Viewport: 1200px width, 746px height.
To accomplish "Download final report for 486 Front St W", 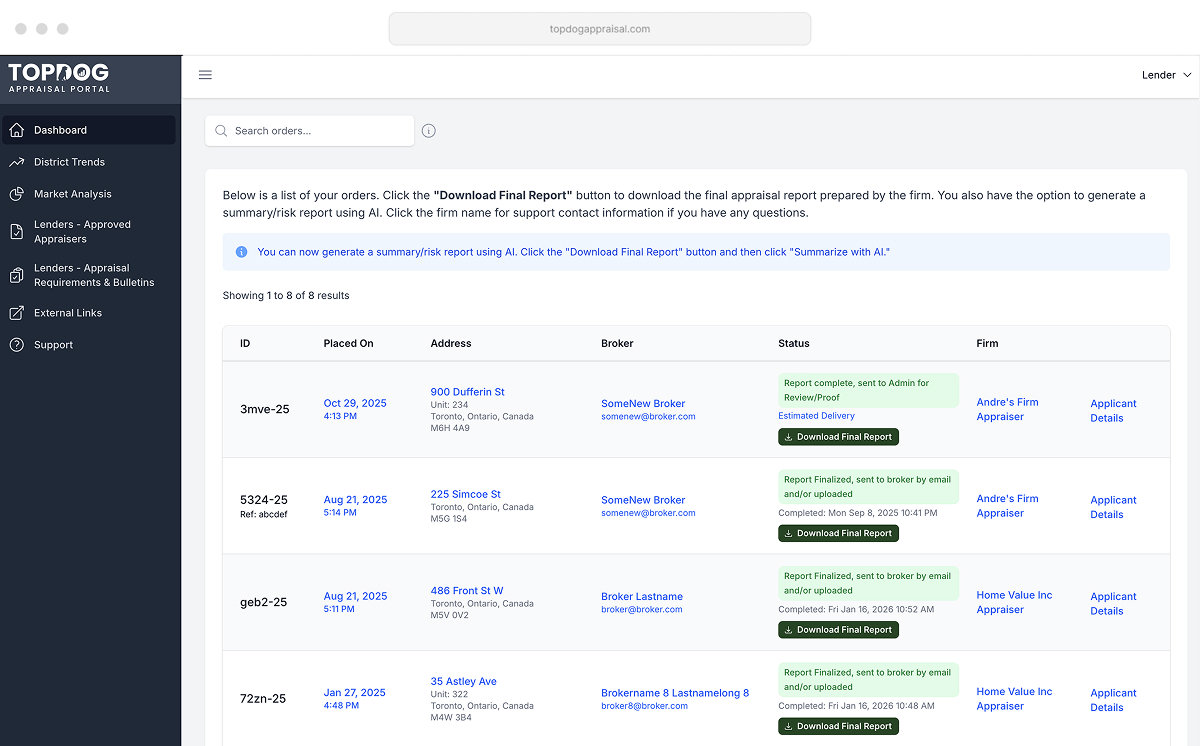I will 838,630.
